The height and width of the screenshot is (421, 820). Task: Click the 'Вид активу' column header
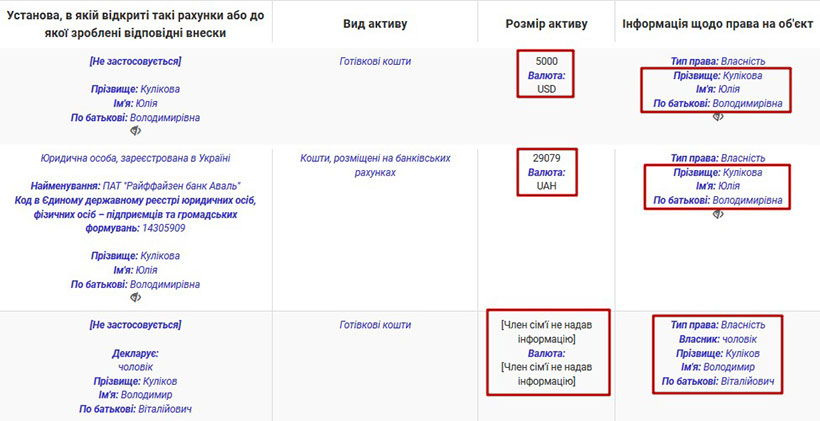tap(375, 23)
